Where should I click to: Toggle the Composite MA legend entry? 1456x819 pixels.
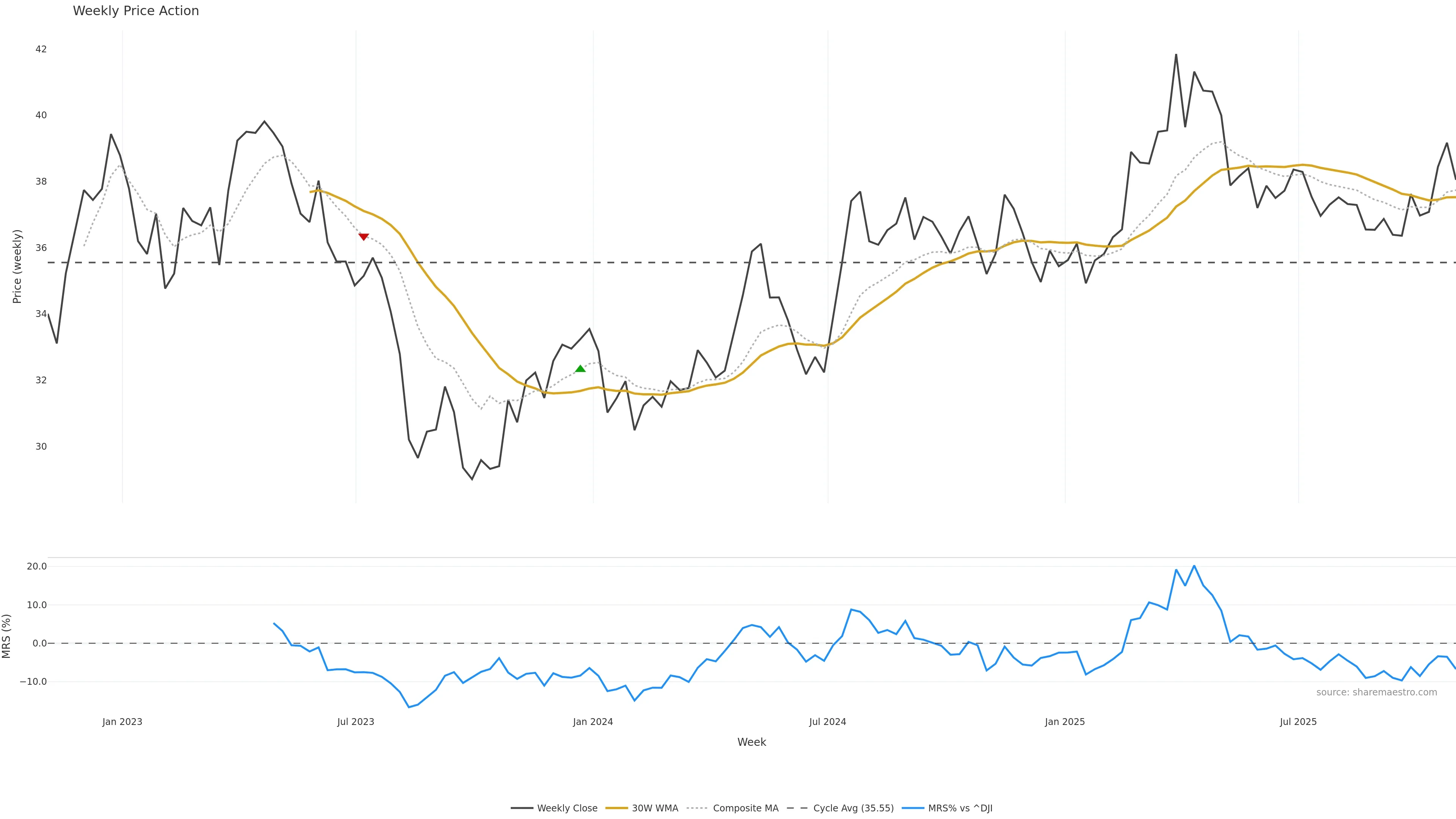coord(733,808)
